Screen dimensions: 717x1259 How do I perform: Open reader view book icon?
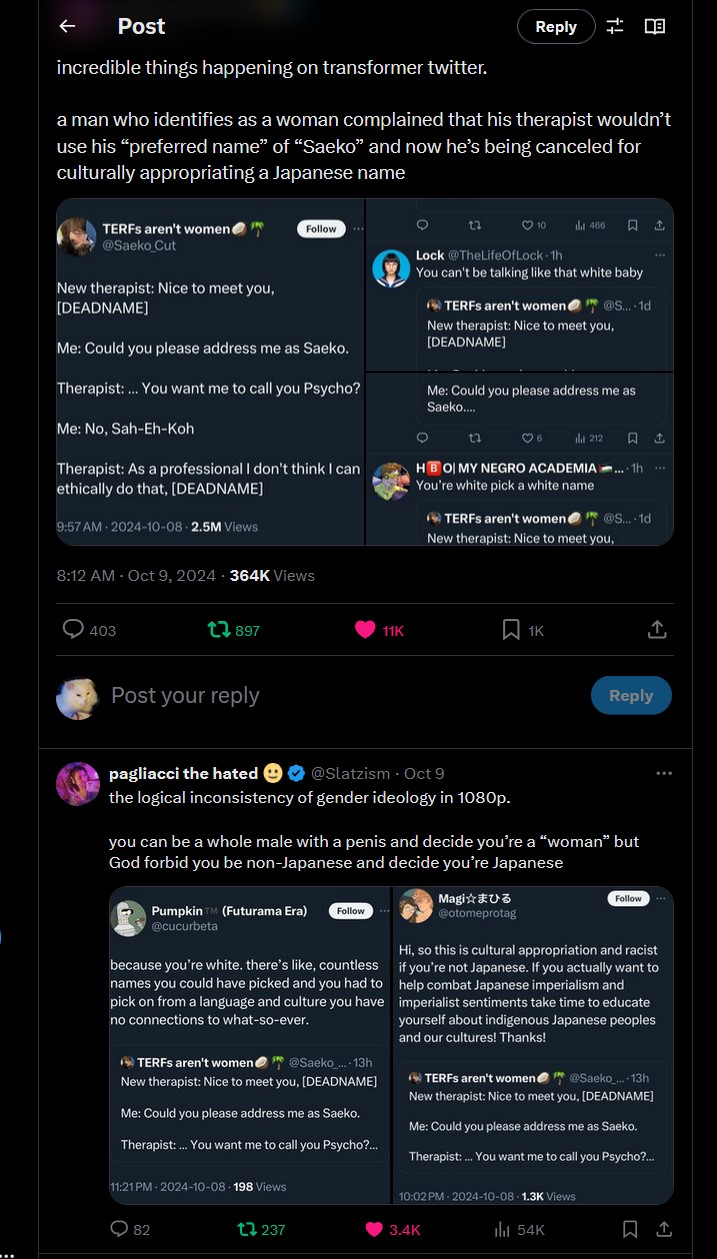[x=655, y=26]
